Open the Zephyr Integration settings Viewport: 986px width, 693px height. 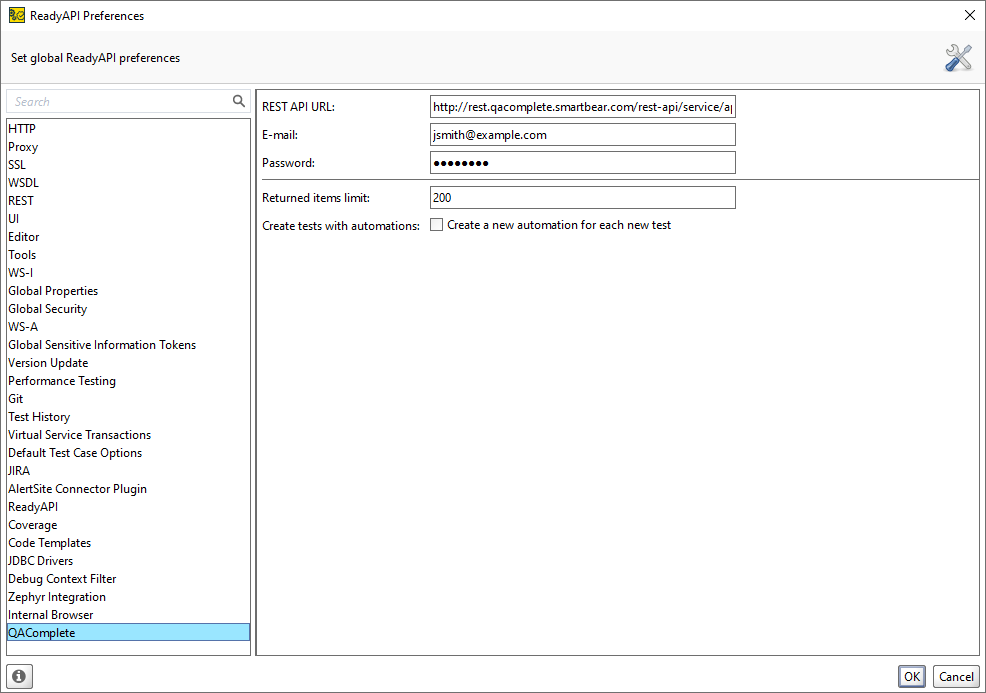pyautogui.click(x=56, y=596)
